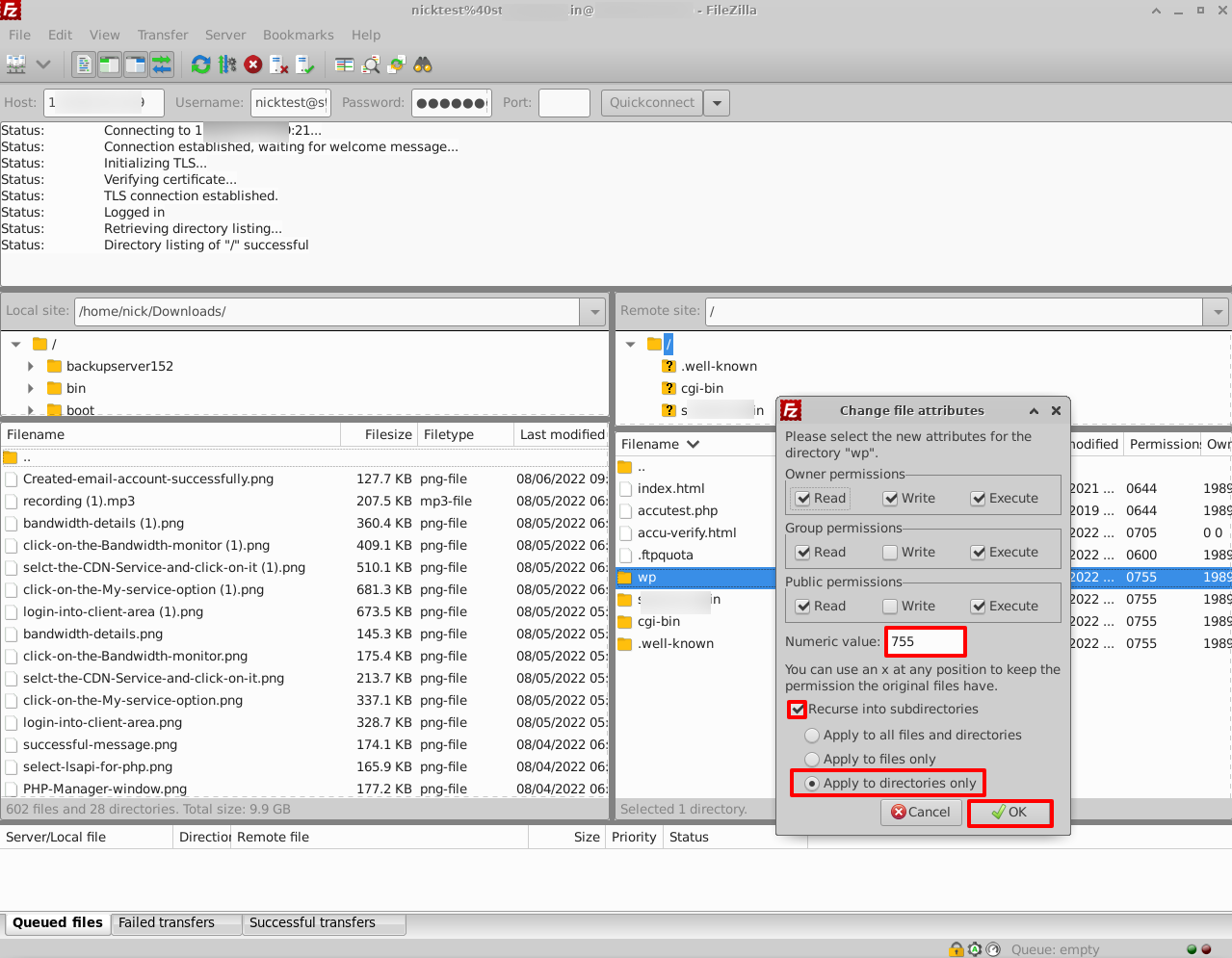
Task: Expand the bin folder tree node
Action: click(x=31, y=388)
